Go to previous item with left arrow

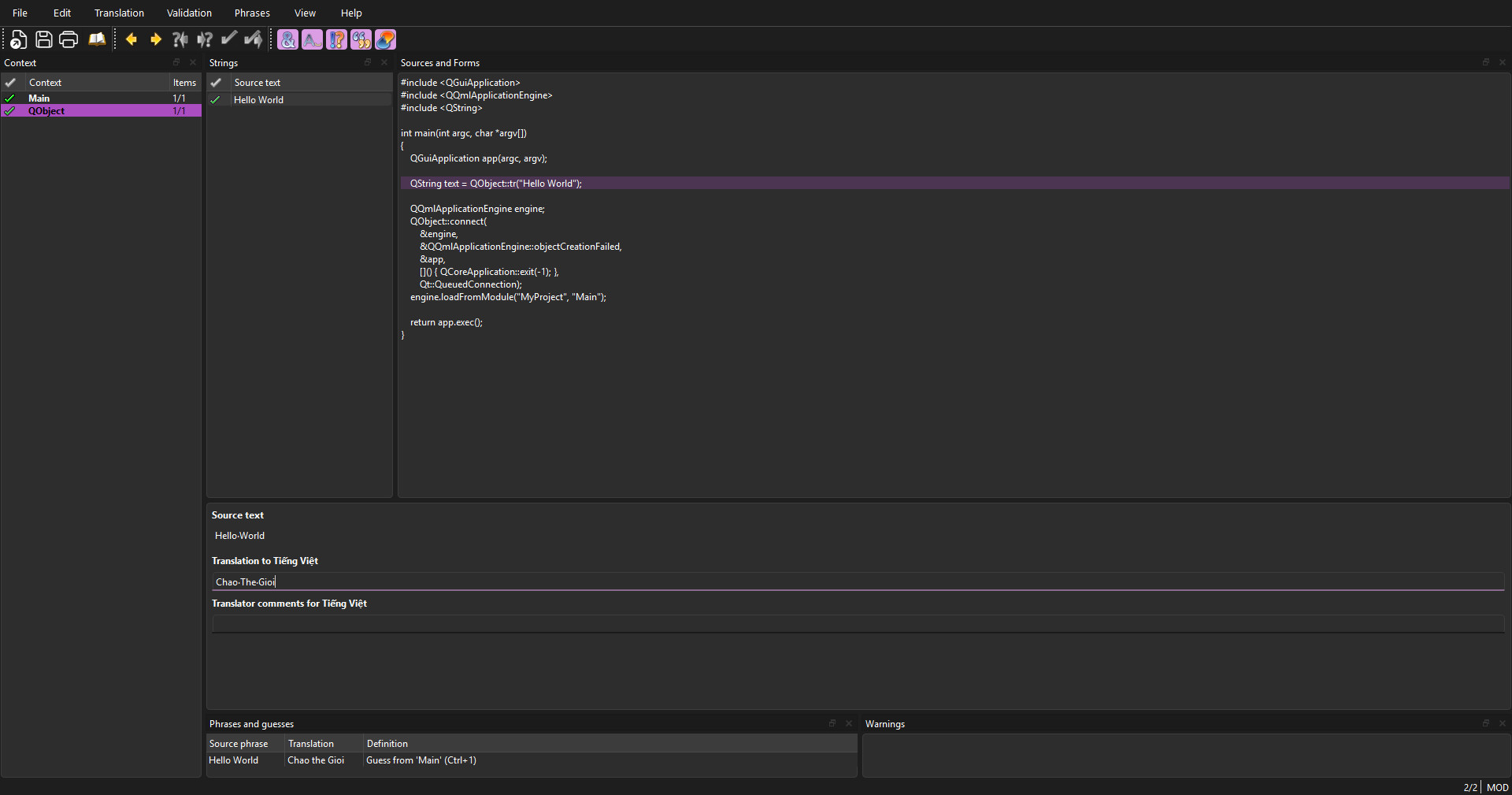(x=132, y=39)
